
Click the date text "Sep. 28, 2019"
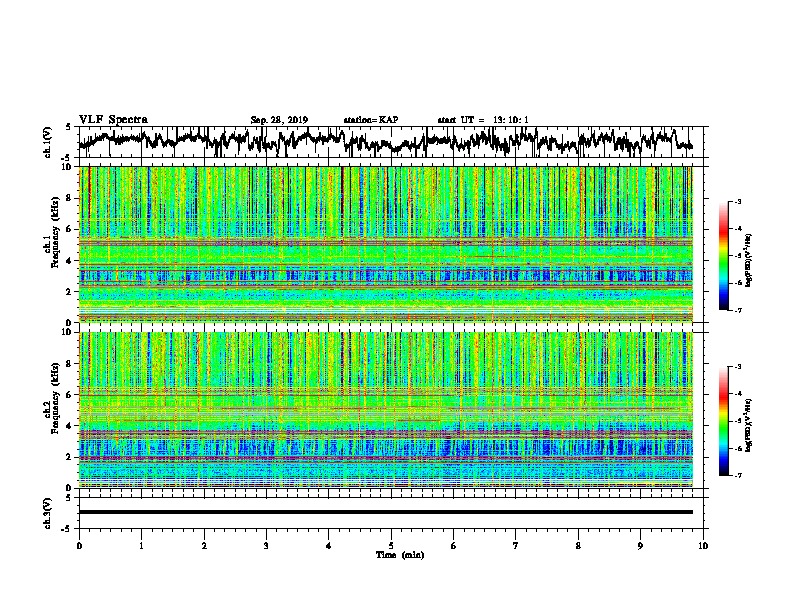(279, 120)
